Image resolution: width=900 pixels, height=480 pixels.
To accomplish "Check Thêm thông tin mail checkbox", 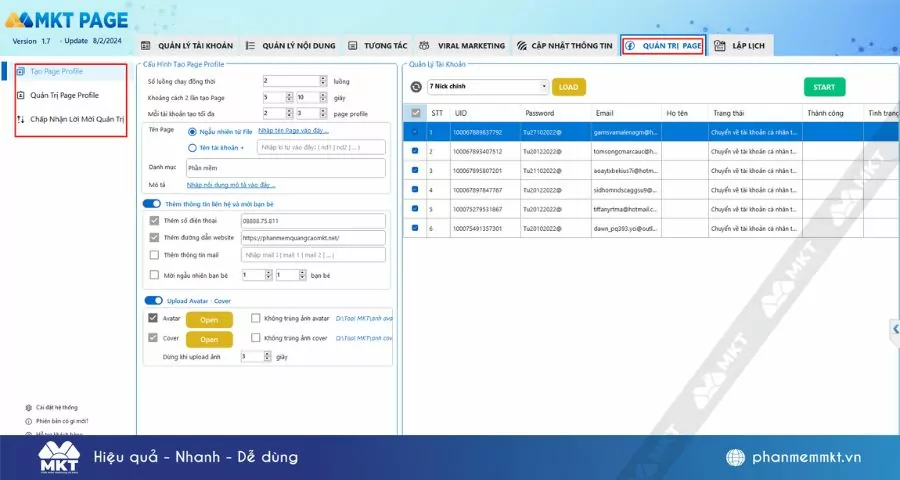I will point(154,254).
